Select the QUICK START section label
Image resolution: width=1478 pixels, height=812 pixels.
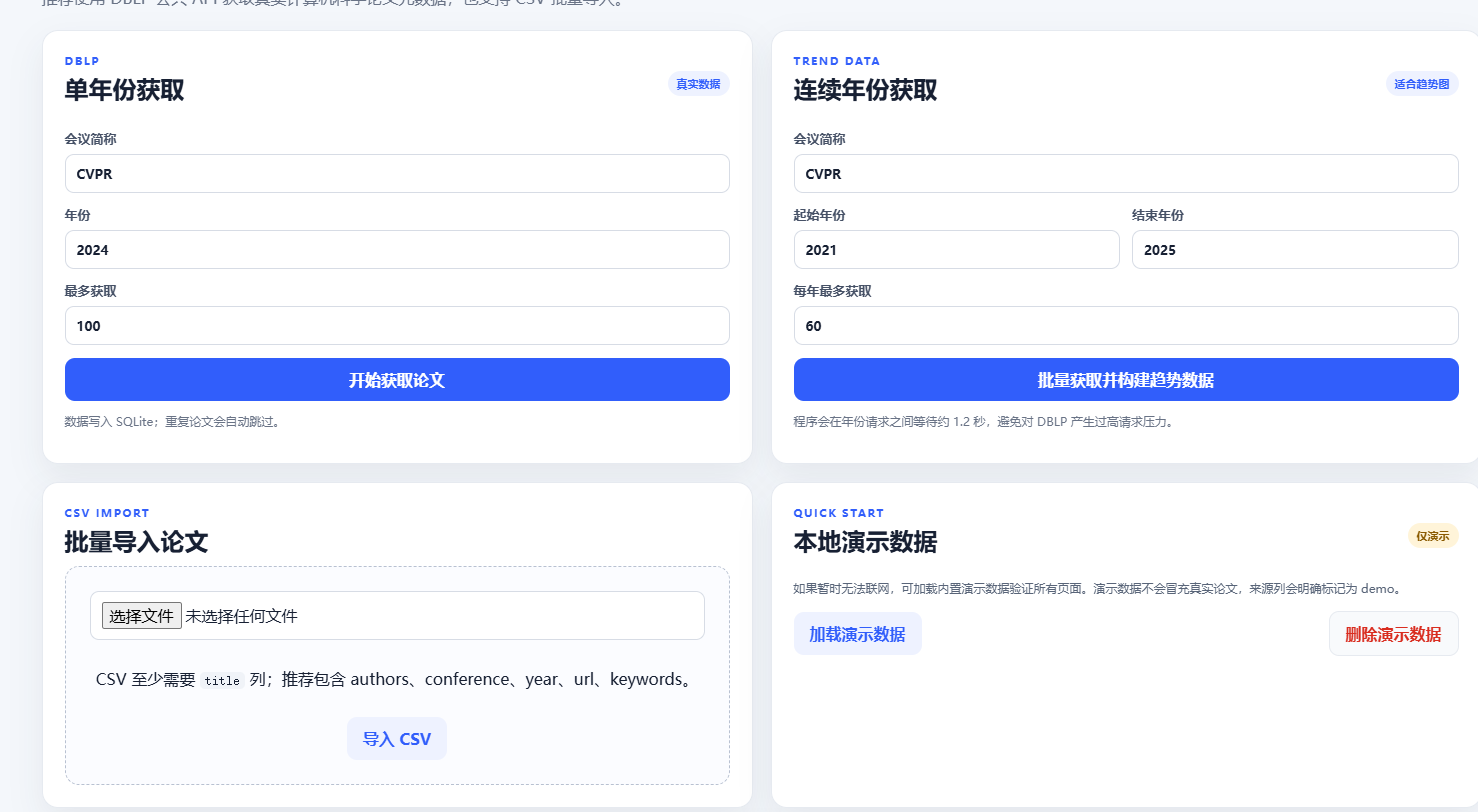pyautogui.click(x=839, y=513)
